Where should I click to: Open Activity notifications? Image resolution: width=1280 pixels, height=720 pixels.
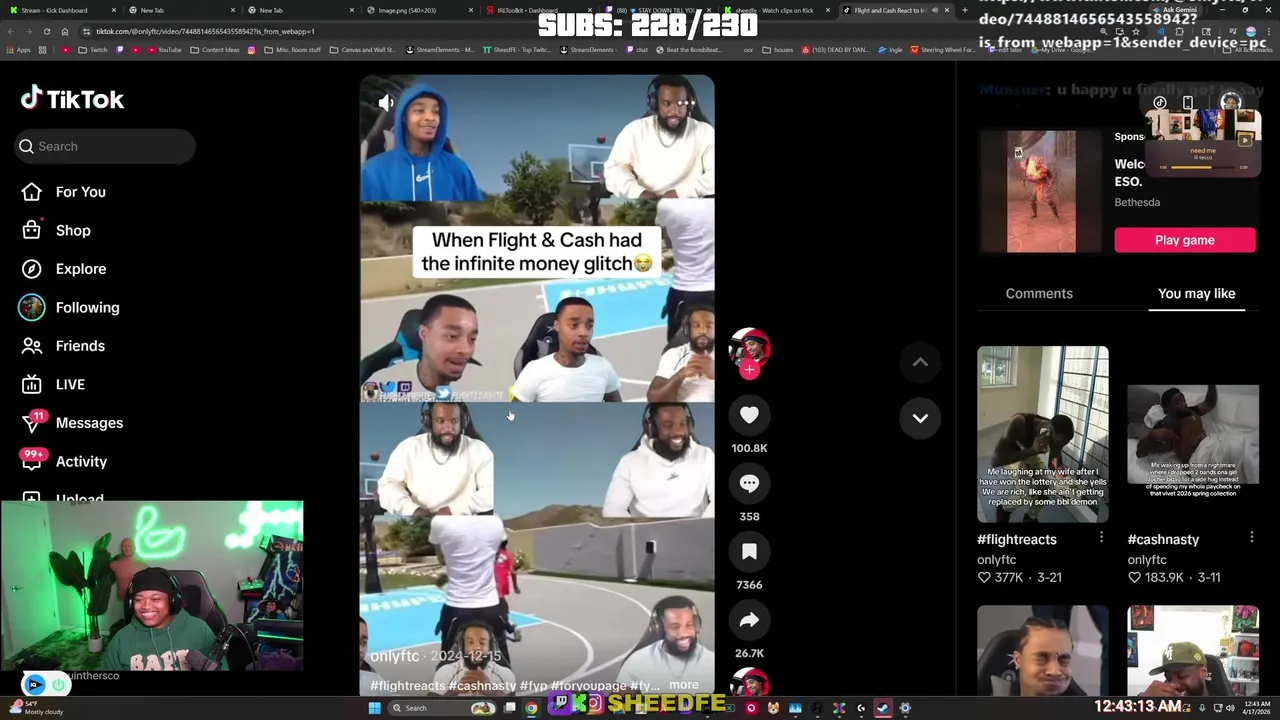click(64, 461)
